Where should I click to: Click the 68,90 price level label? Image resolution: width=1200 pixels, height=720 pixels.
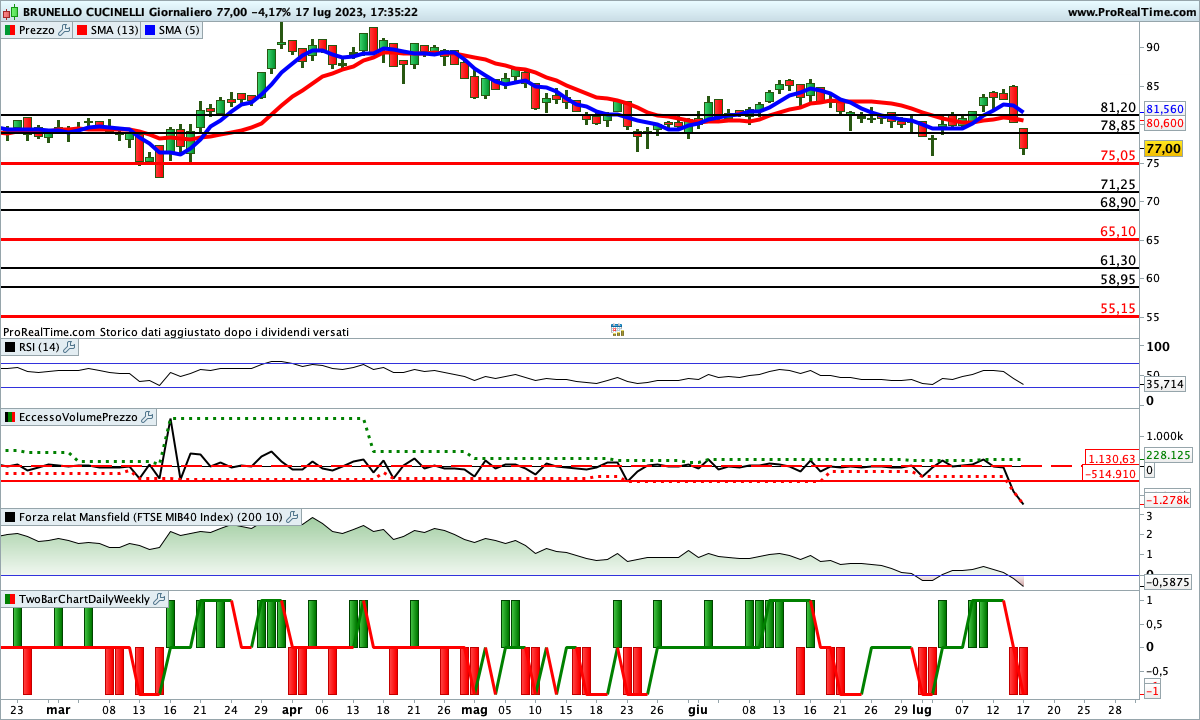[x=1117, y=202]
